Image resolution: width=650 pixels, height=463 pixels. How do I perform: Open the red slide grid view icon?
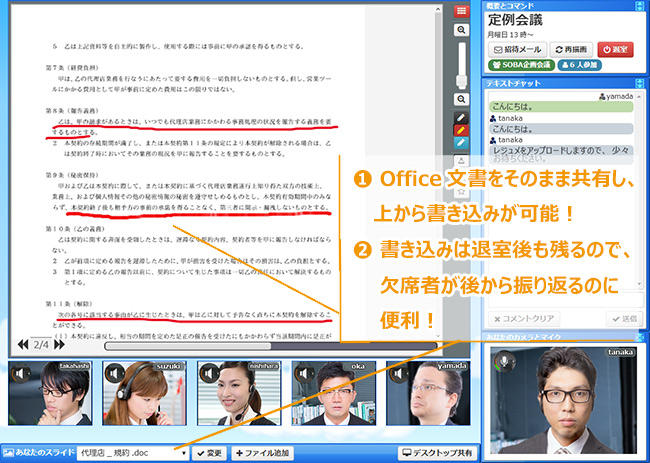(461, 11)
